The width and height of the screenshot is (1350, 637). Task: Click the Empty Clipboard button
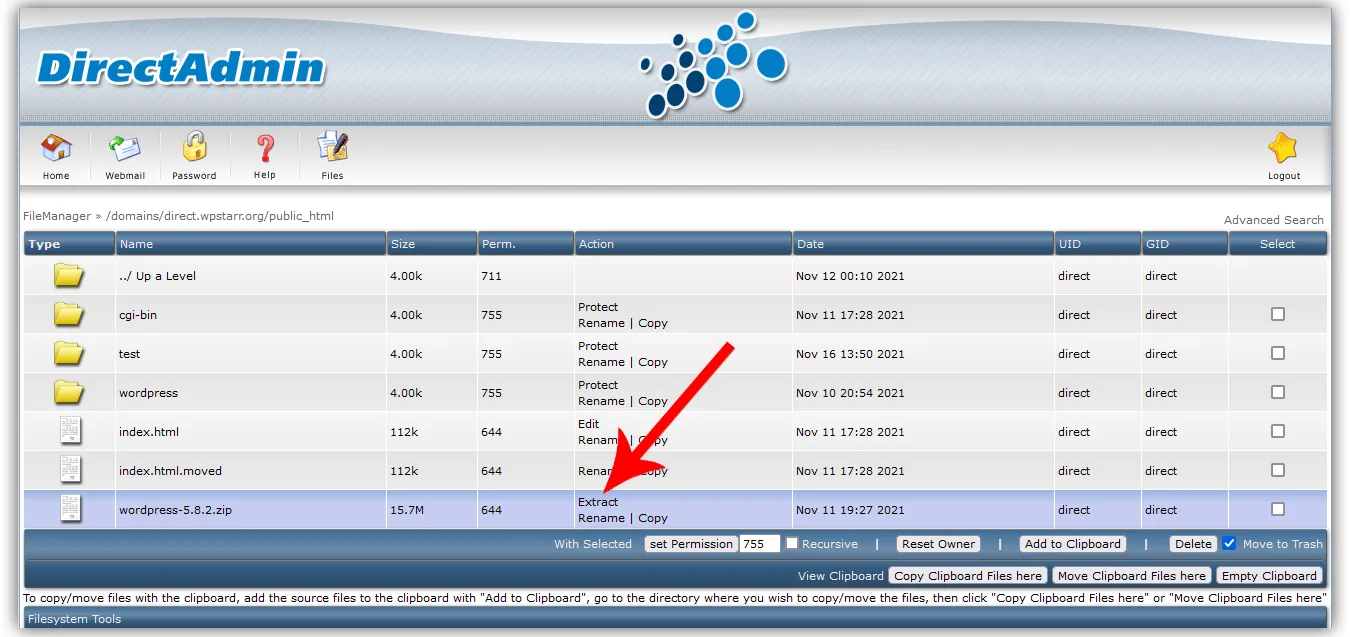tap(1269, 575)
